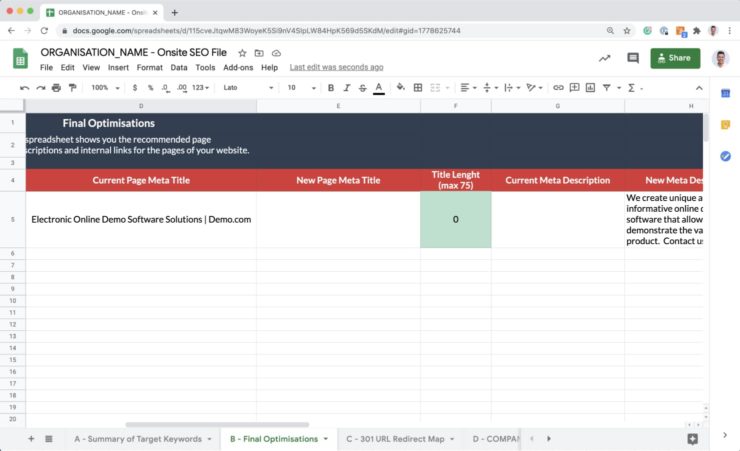The height and width of the screenshot is (451, 740).
Task: Open the fill color bucket tool
Action: point(400,87)
